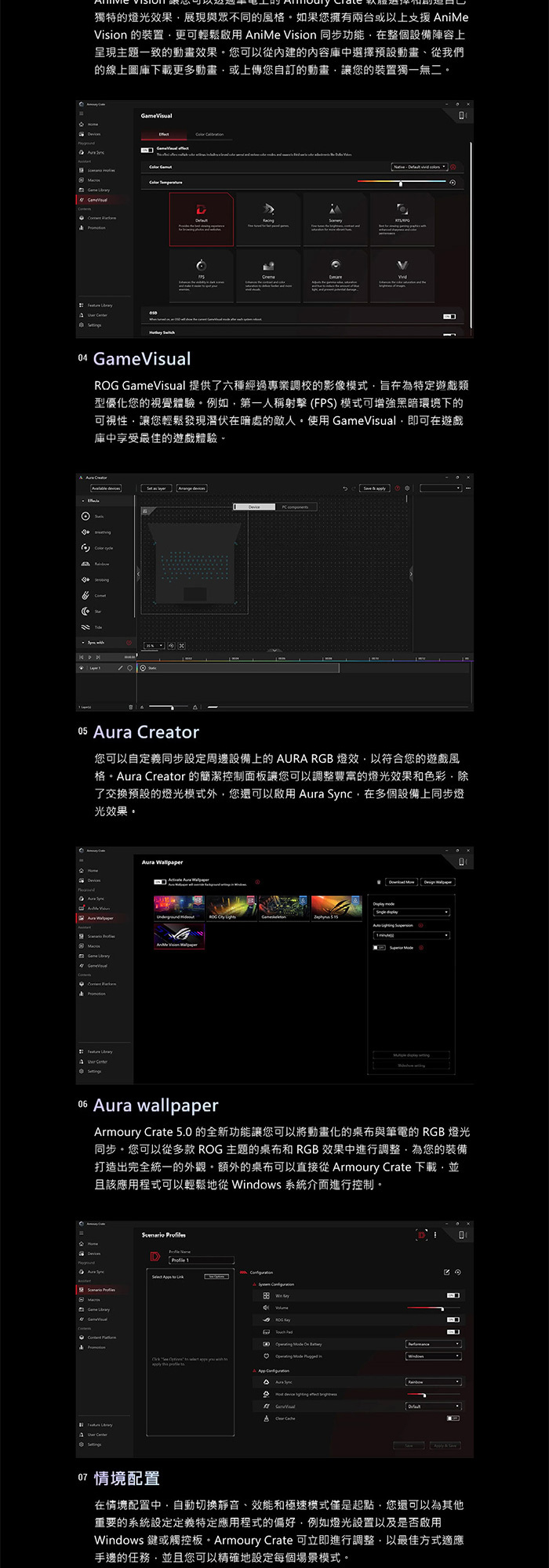Click the Aura Creator settings gear icon
Image resolution: width=549 pixels, height=1568 pixels.
407,488
